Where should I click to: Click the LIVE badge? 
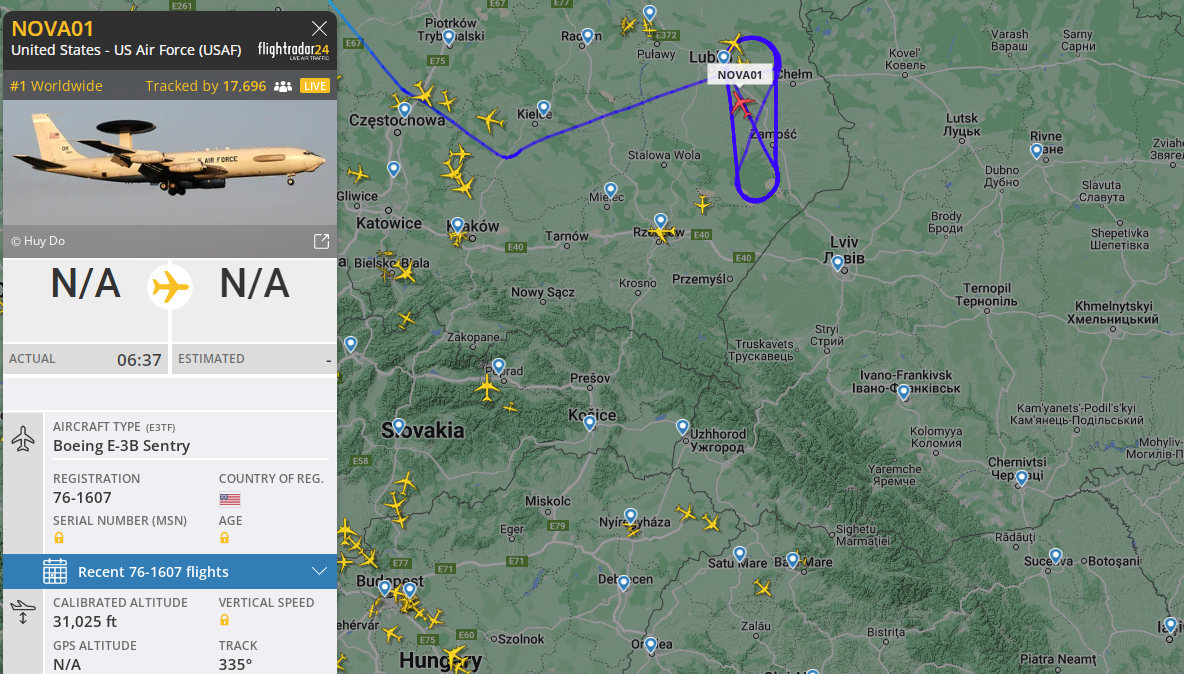pos(315,86)
